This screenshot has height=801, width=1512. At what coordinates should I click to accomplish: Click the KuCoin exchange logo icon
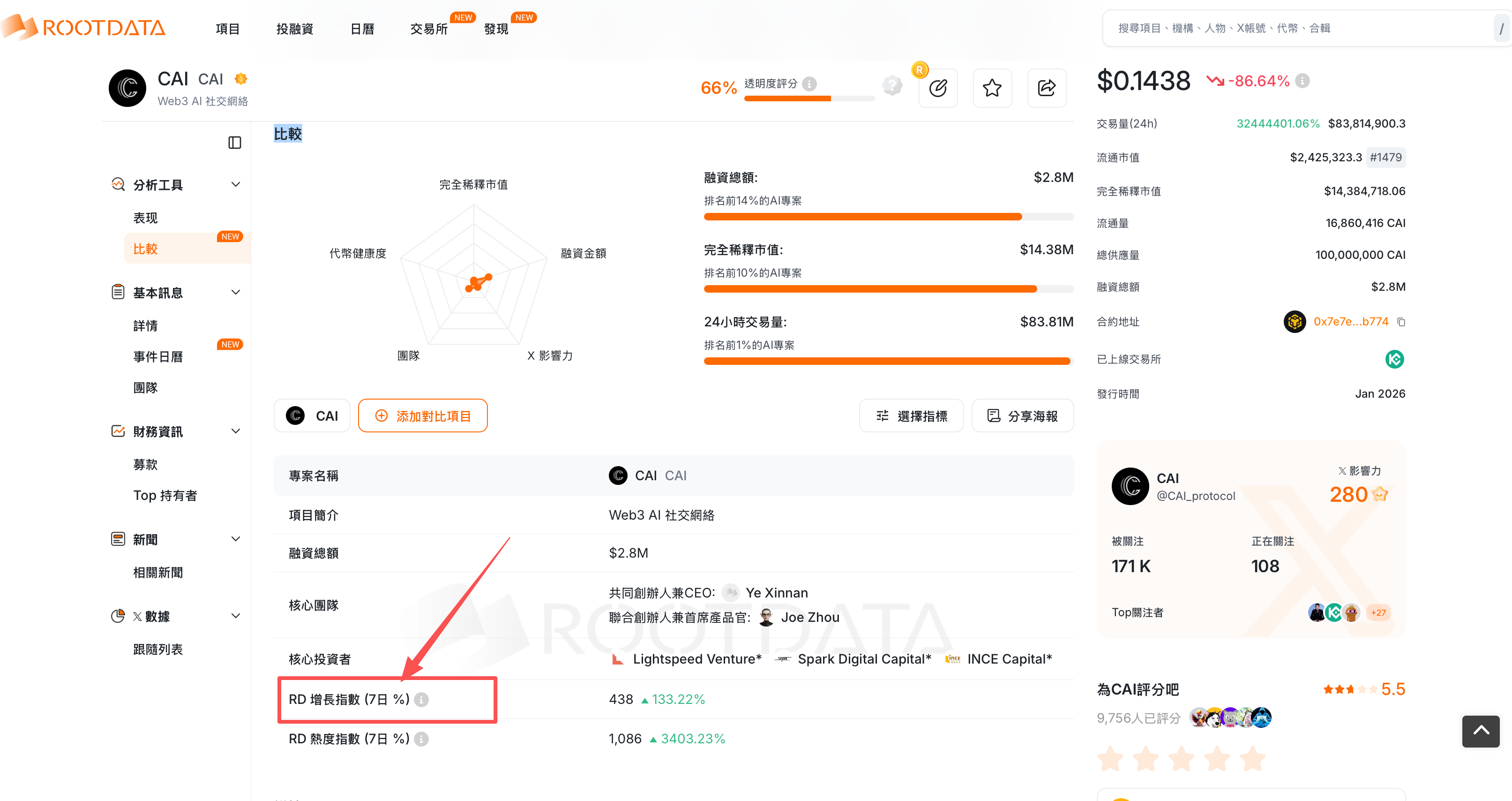tap(1394, 359)
